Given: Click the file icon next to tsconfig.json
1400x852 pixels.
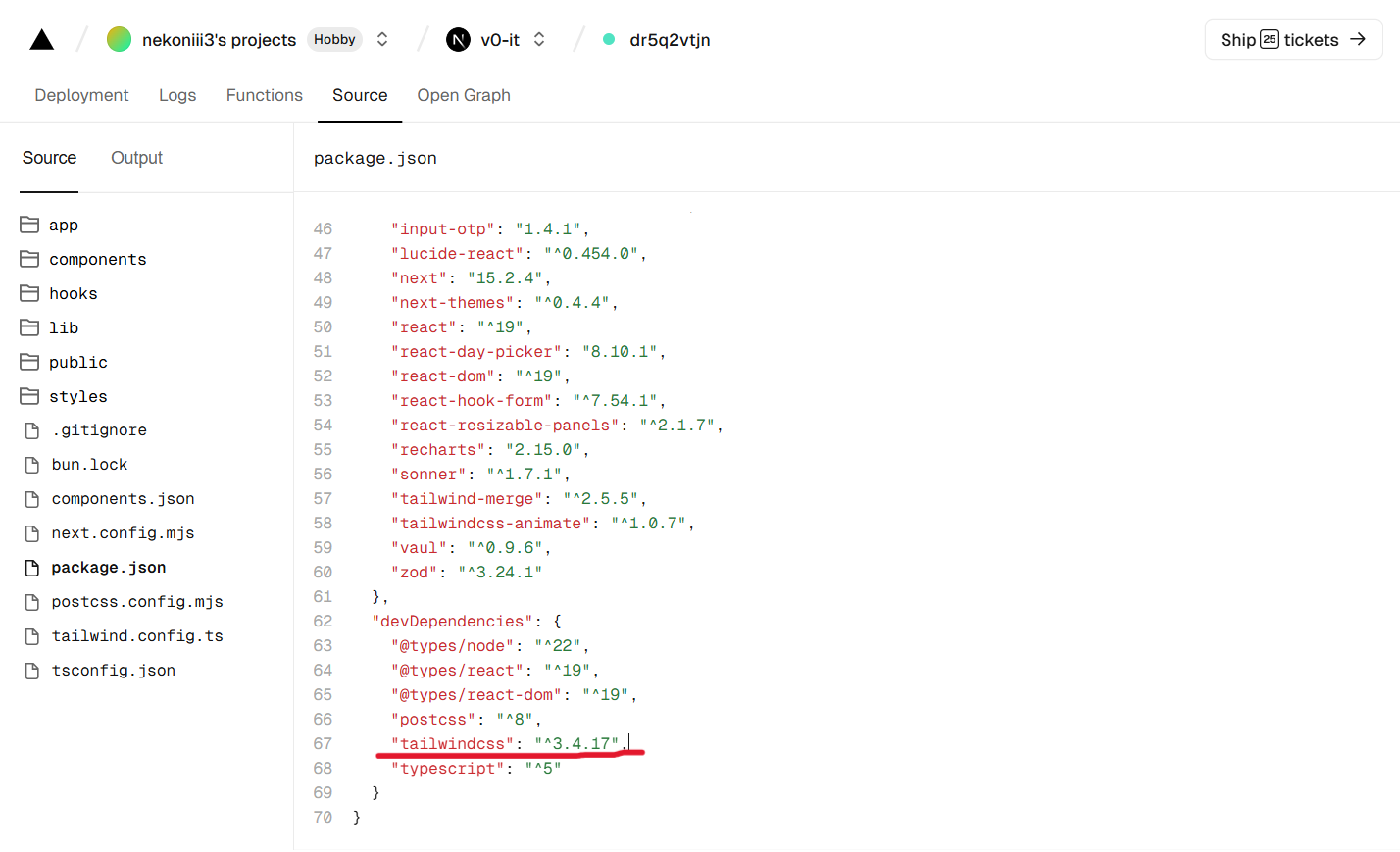Looking at the screenshot, I should (x=31, y=671).
